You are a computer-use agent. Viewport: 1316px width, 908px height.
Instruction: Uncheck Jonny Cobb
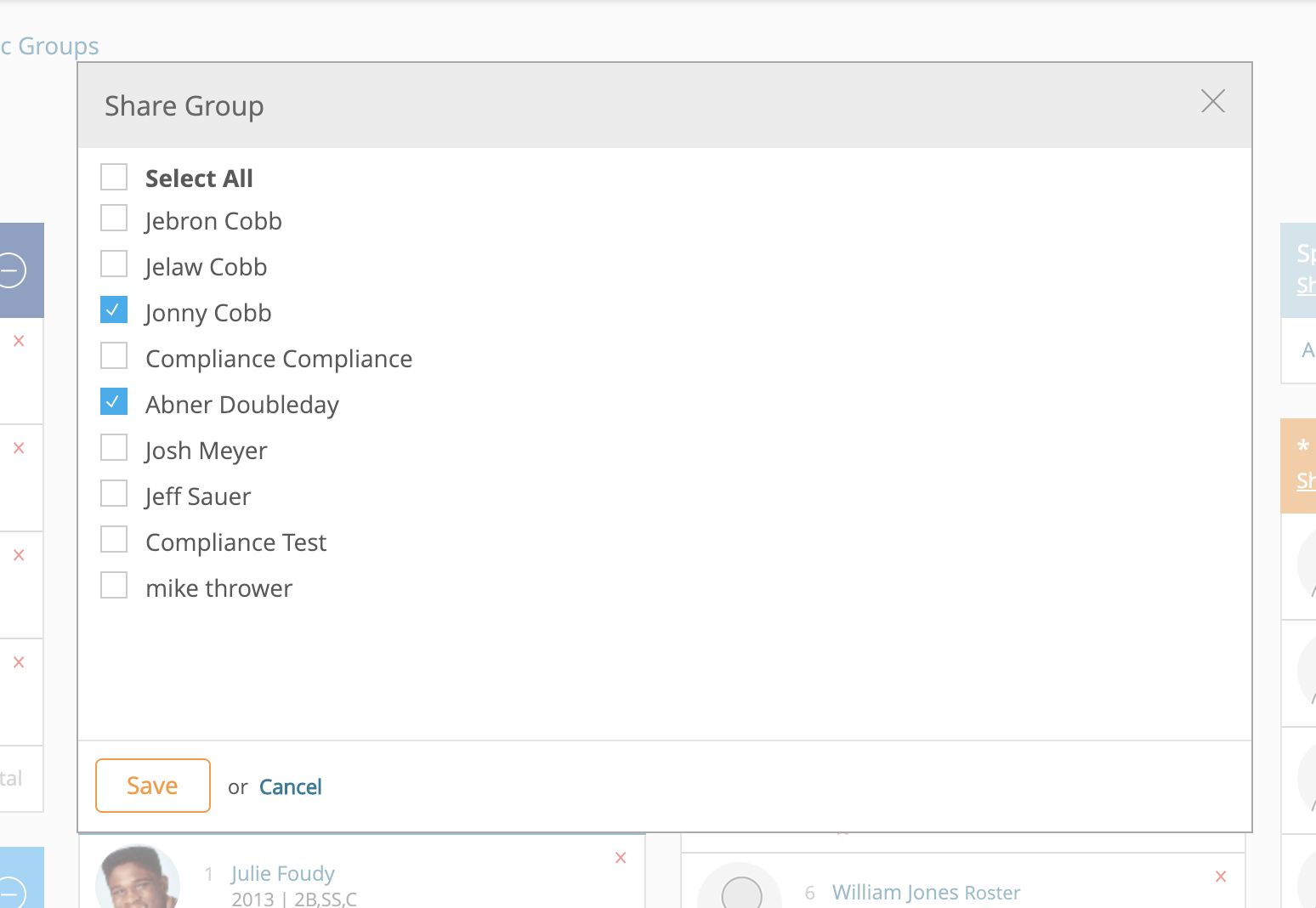(x=114, y=310)
